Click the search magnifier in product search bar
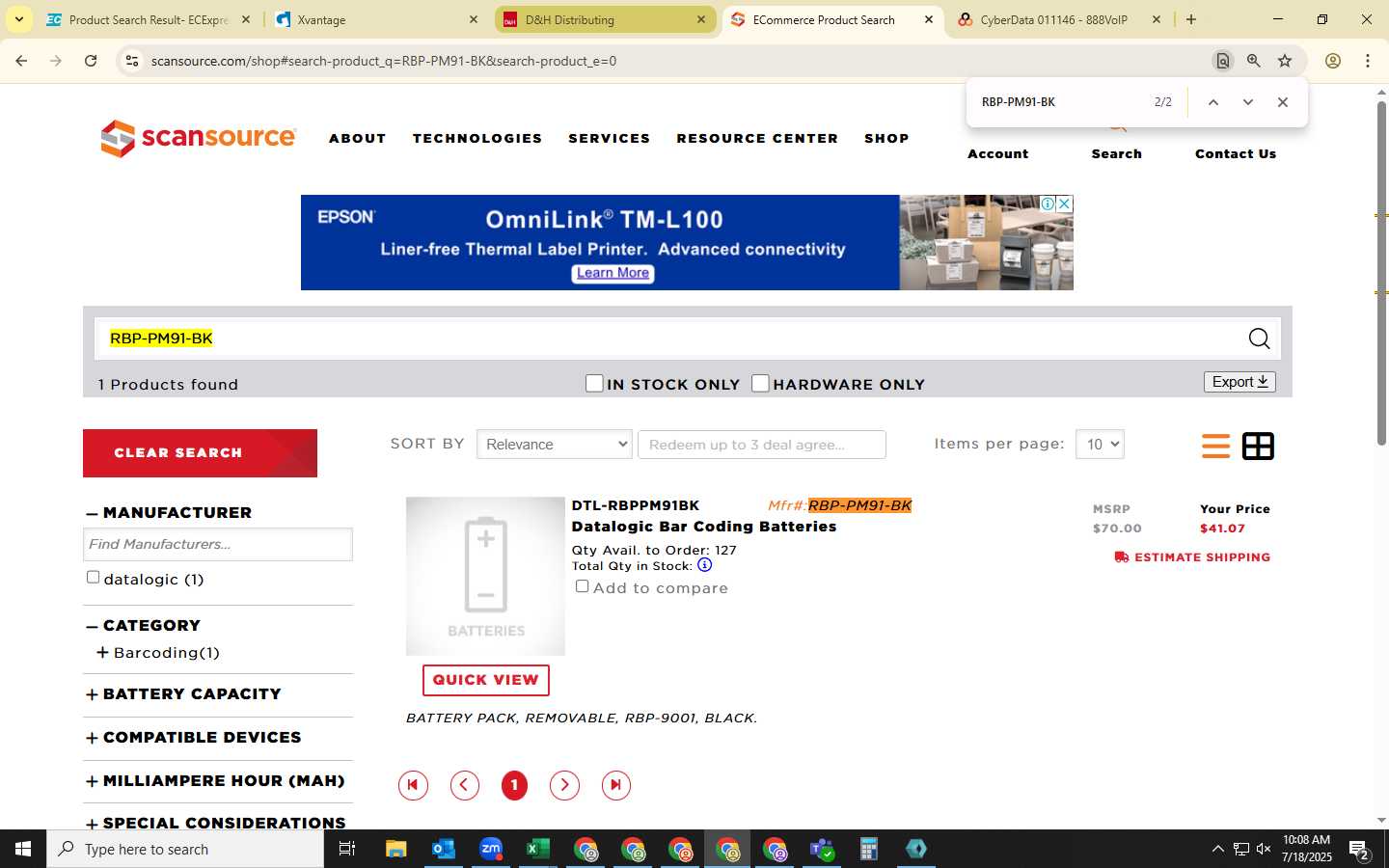 coord(1259,339)
